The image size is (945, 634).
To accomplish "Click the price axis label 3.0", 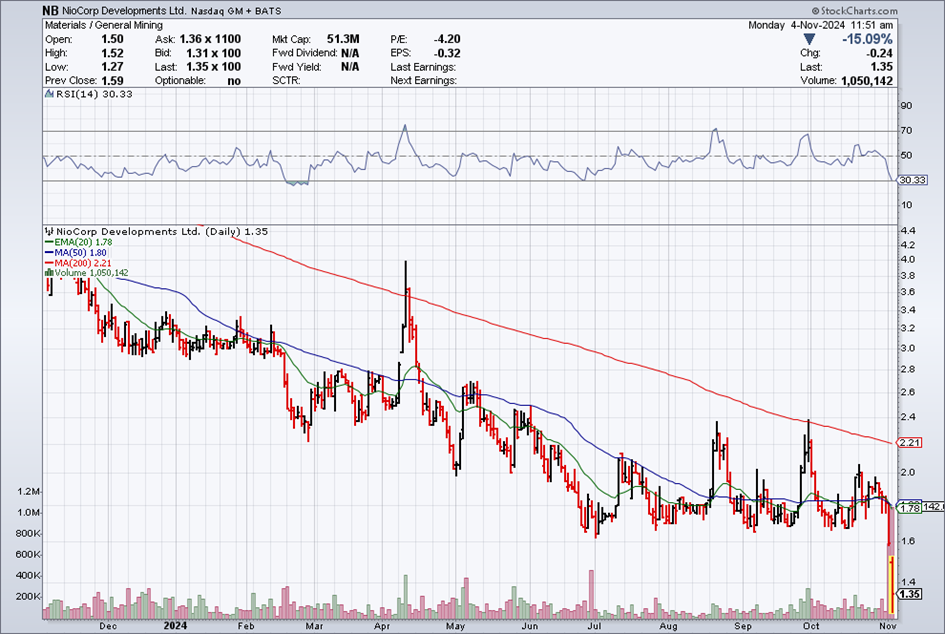I will point(907,348).
